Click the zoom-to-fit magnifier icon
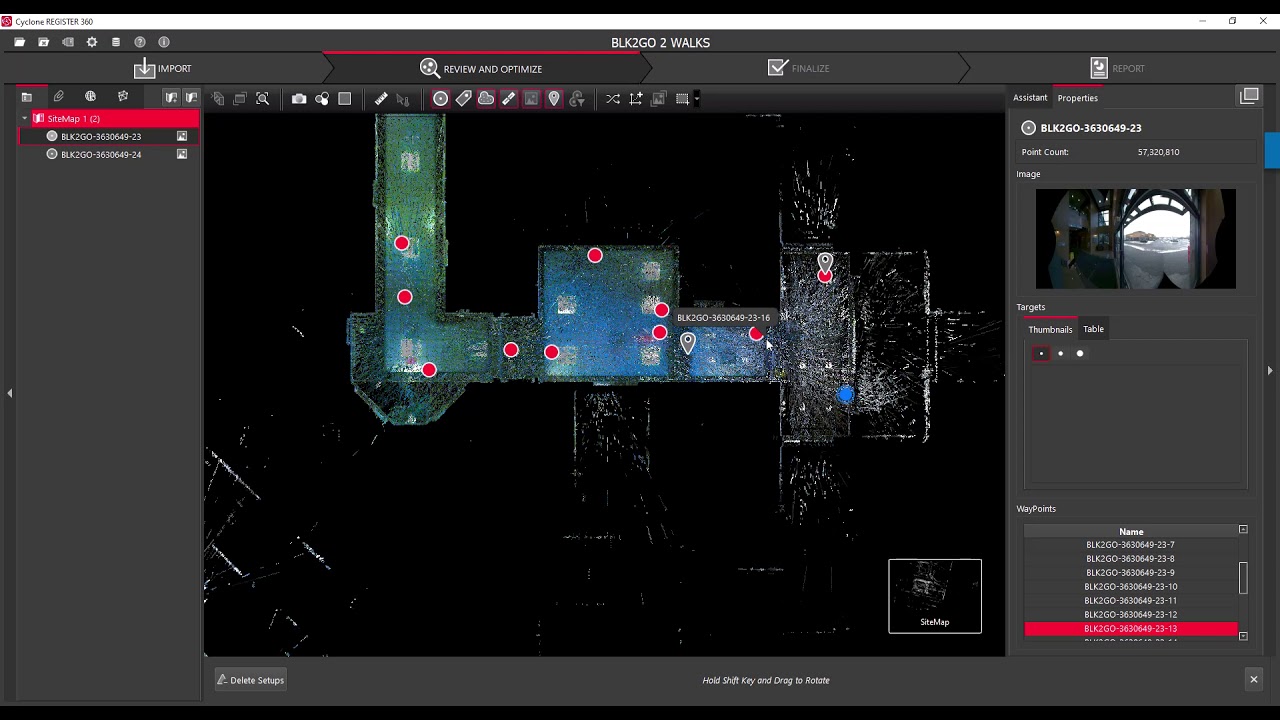The width and height of the screenshot is (1280, 720). [262, 99]
